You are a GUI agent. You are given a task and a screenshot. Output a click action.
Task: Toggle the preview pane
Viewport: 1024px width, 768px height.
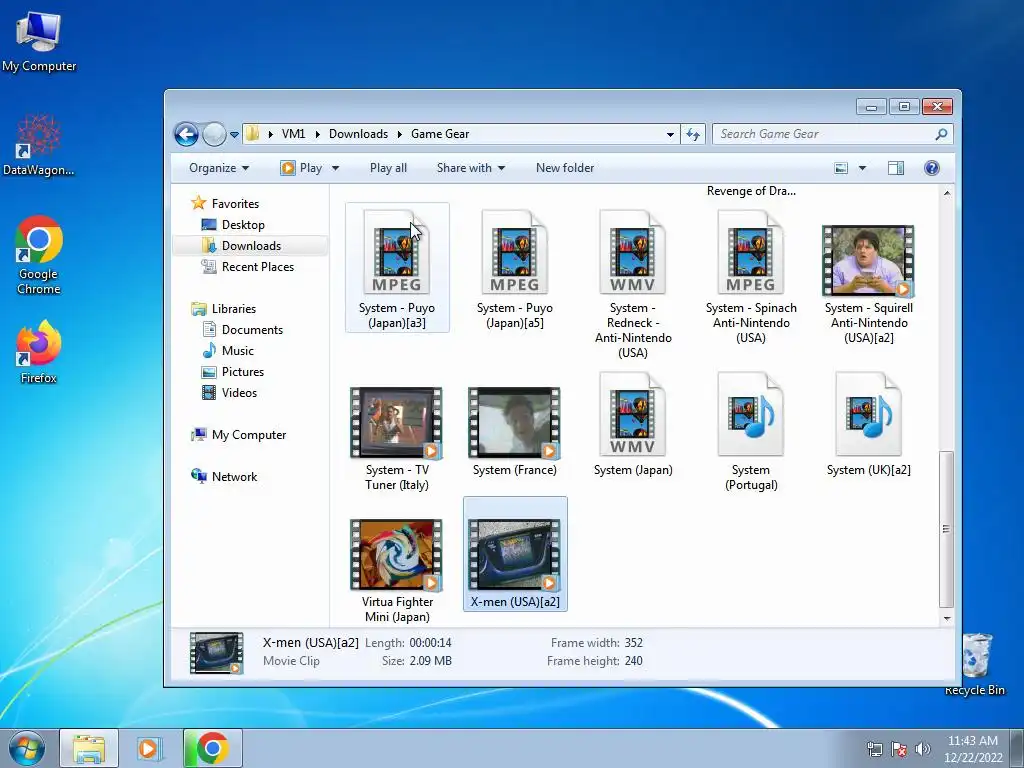[896, 168]
